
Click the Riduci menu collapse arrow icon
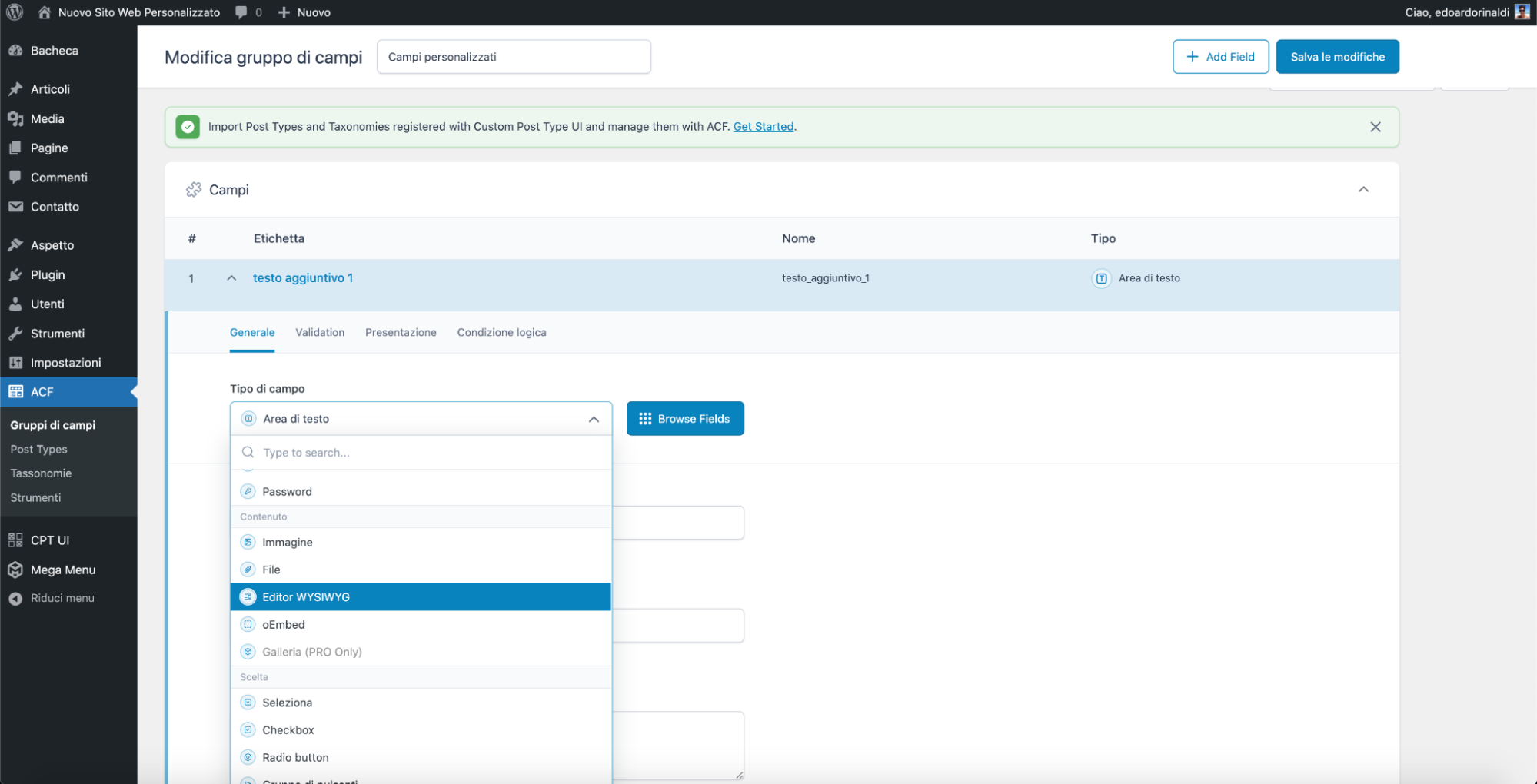point(15,598)
